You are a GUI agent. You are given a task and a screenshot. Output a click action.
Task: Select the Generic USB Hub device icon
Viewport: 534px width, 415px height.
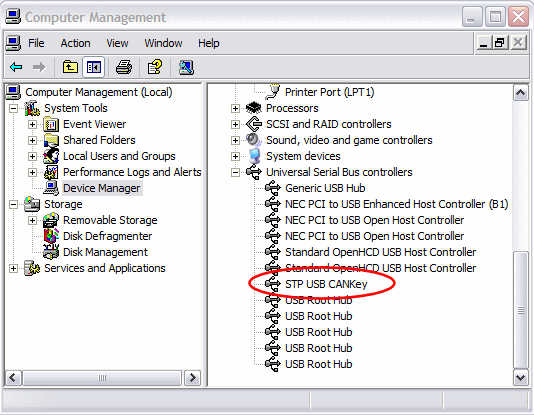[272, 188]
